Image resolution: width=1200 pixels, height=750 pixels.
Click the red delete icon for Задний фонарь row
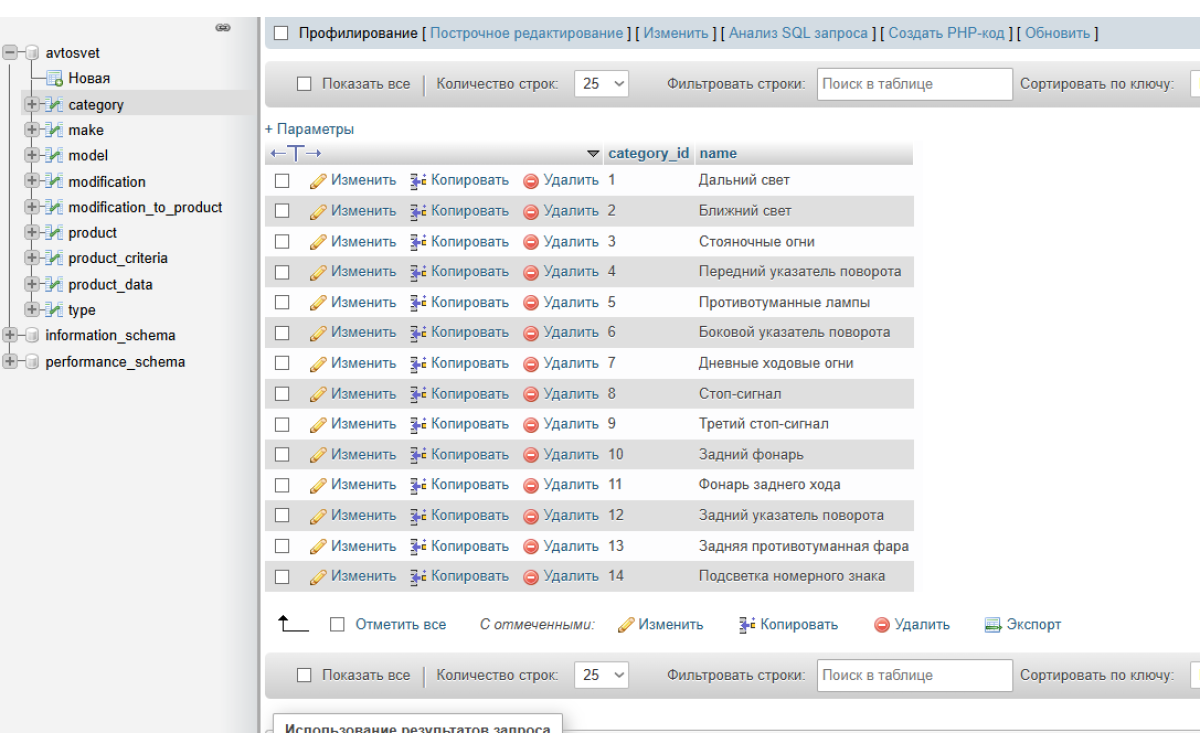click(531, 455)
